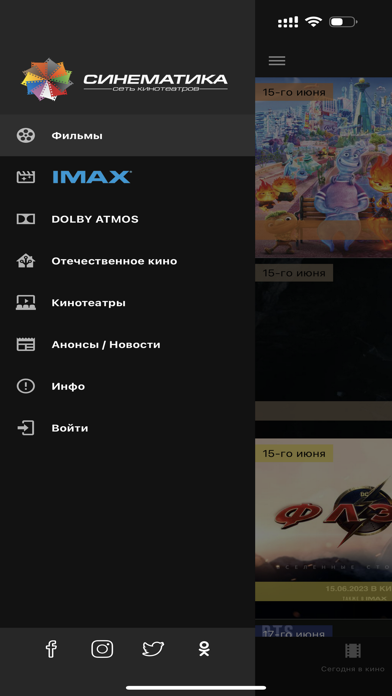The width and height of the screenshot is (392, 696).
Task: Tap the cinema screen icon beside Кинотеатры
Action: [x=26, y=302]
